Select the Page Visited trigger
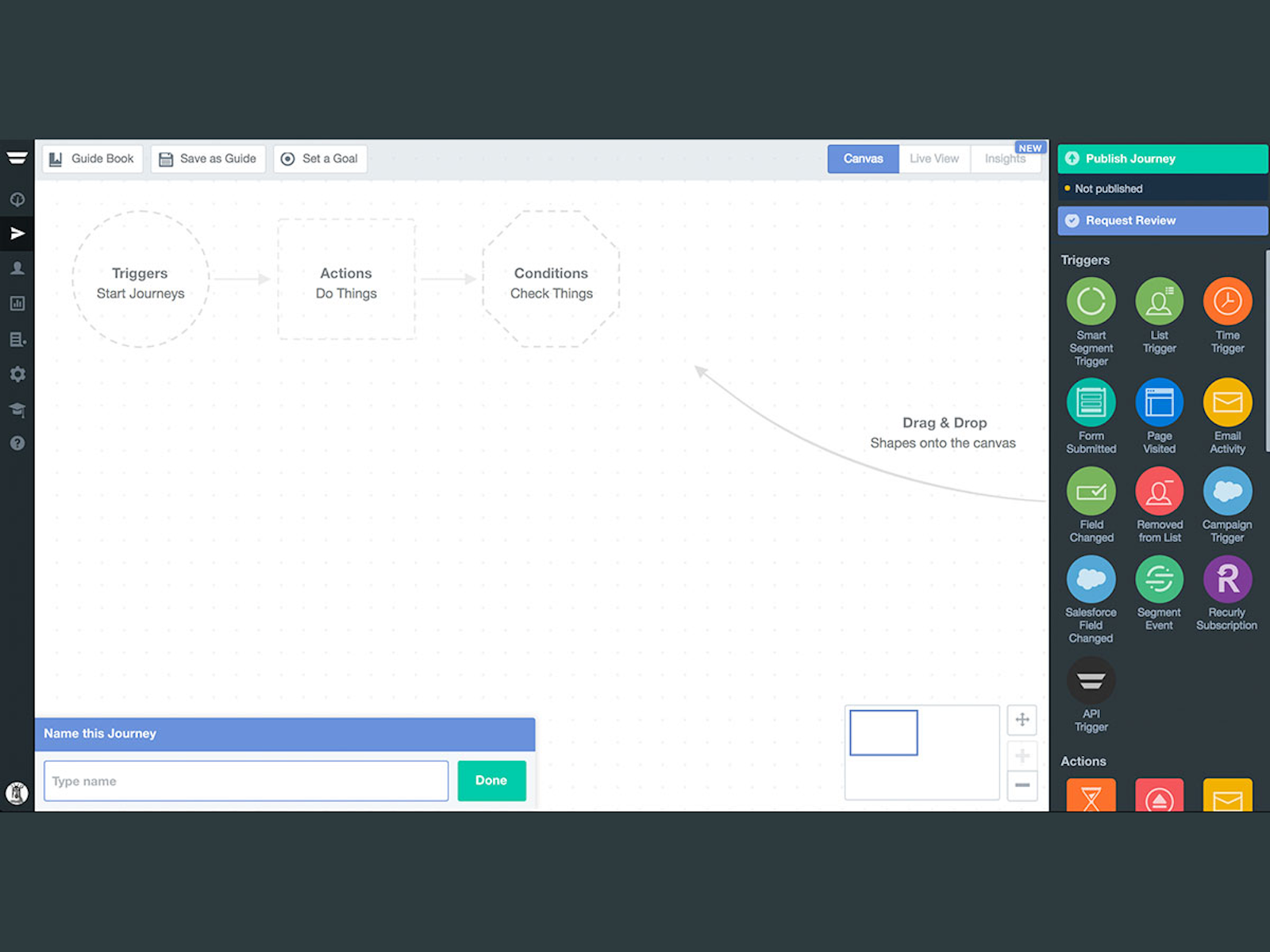This screenshot has width=1270, height=952. 1159,401
